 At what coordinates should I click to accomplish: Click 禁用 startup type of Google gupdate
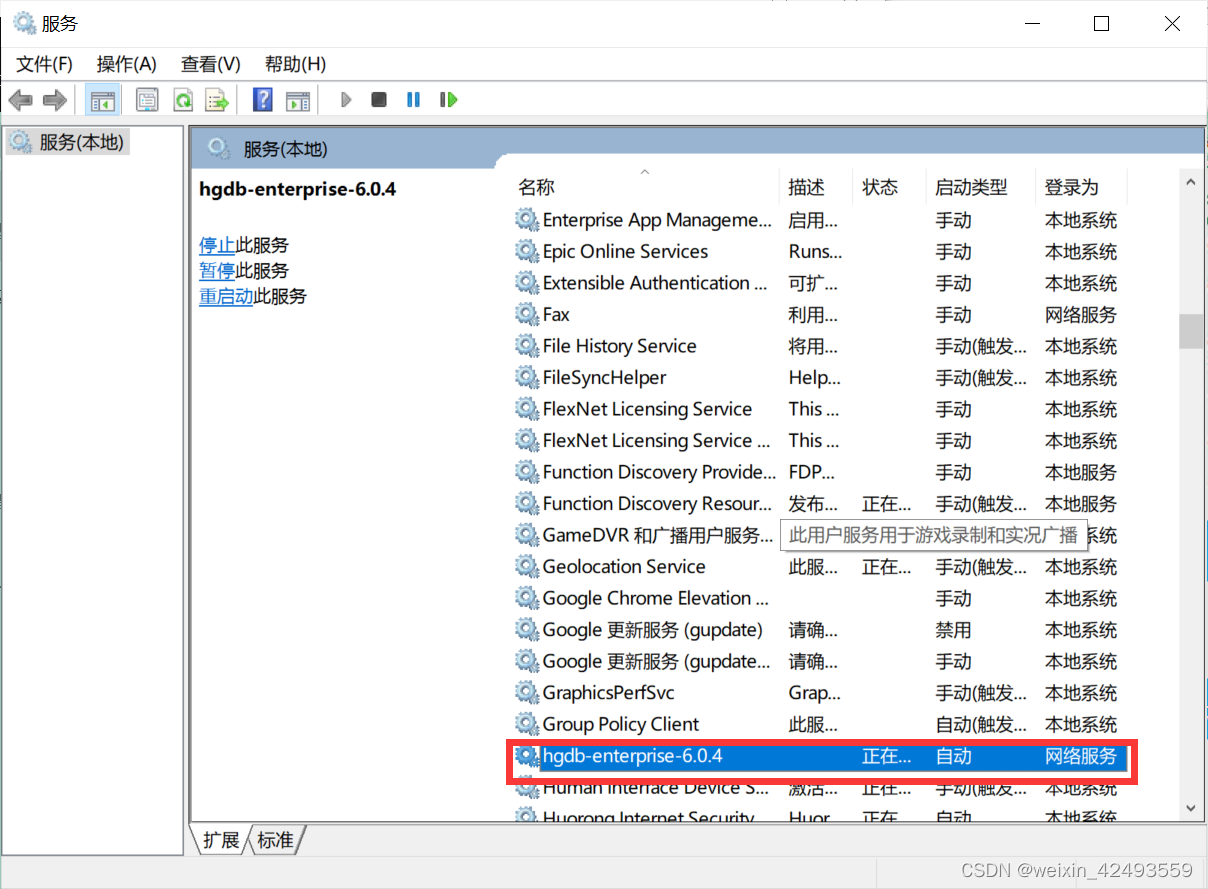click(953, 630)
